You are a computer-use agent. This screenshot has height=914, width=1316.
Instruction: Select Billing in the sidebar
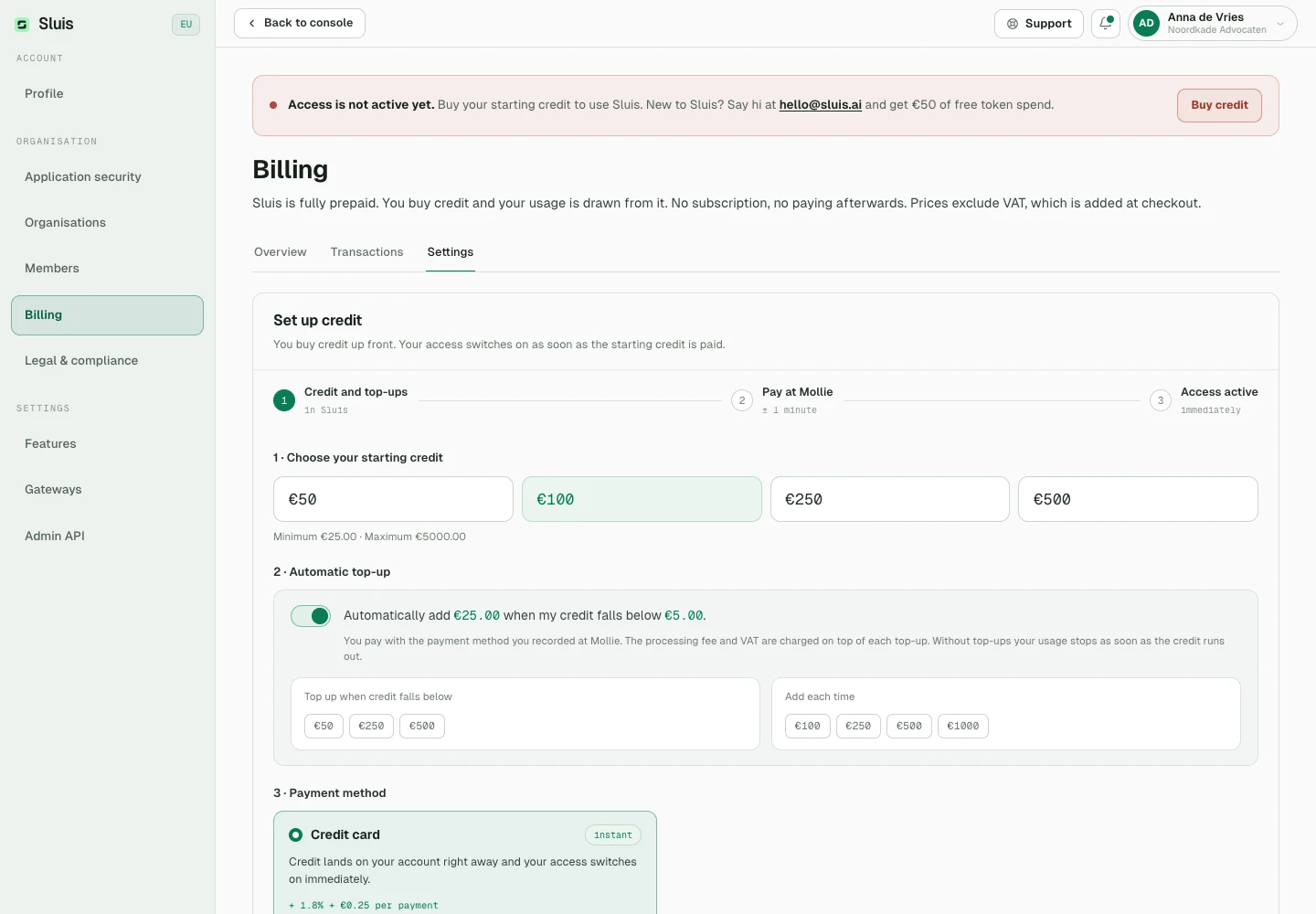(107, 315)
